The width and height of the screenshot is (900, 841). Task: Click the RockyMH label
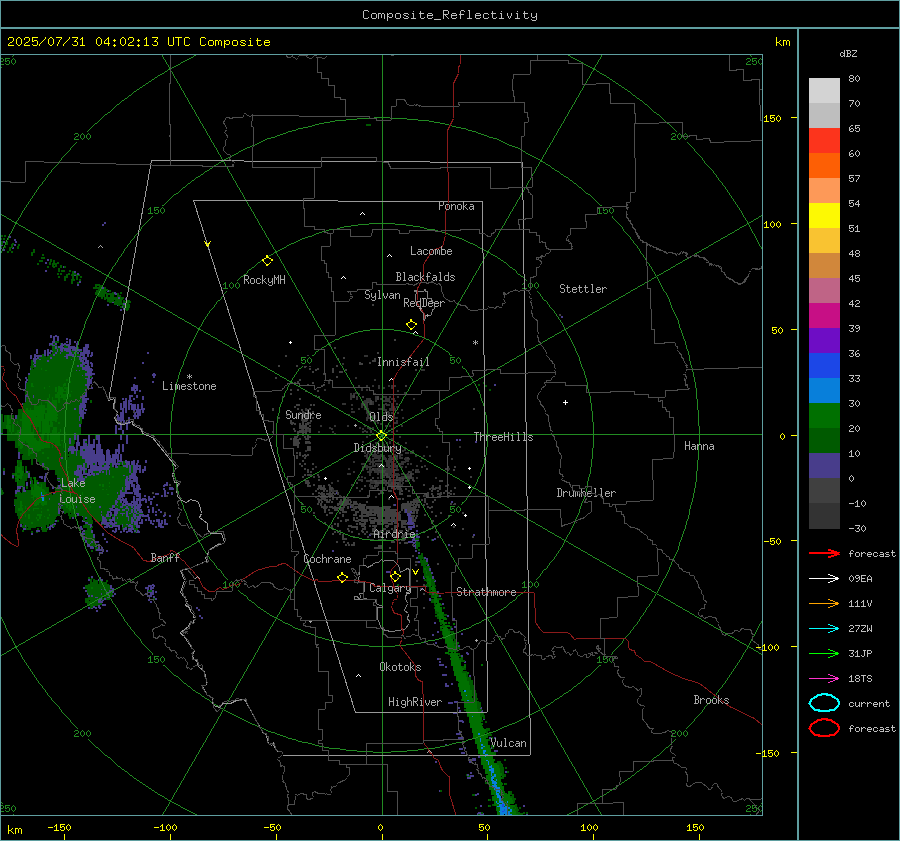(264, 280)
